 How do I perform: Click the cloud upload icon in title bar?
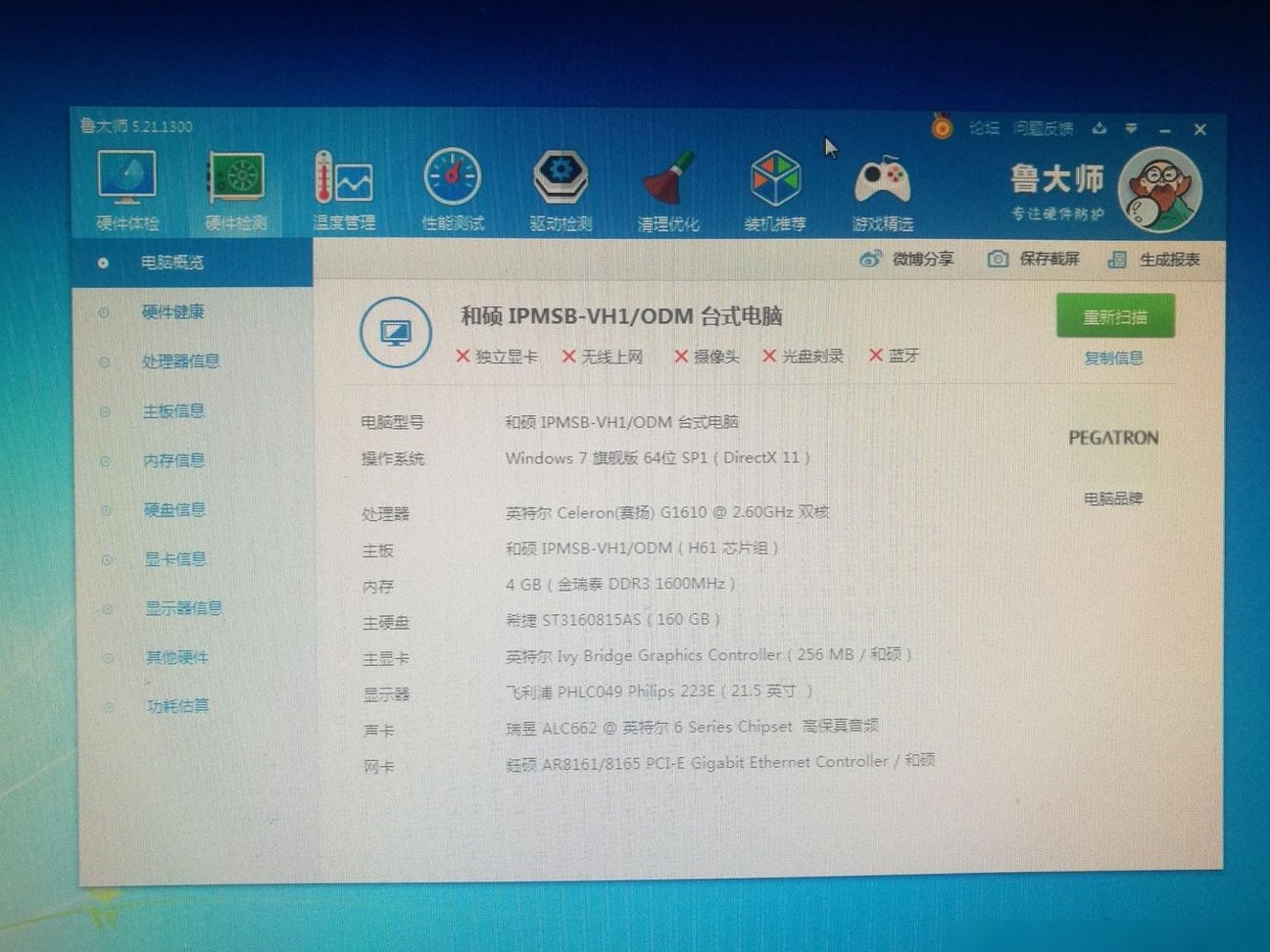click(1099, 128)
